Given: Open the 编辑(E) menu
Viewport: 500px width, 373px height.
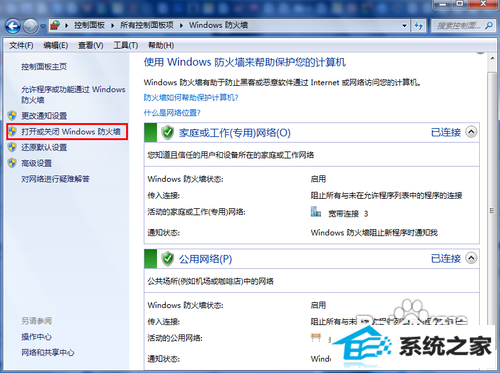Looking at the screenshot, I should point(56,45).
